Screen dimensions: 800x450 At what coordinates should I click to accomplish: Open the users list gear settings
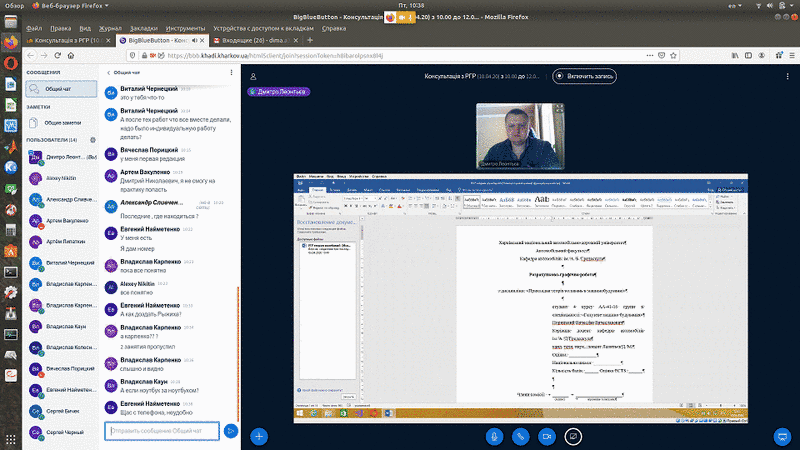92,140
